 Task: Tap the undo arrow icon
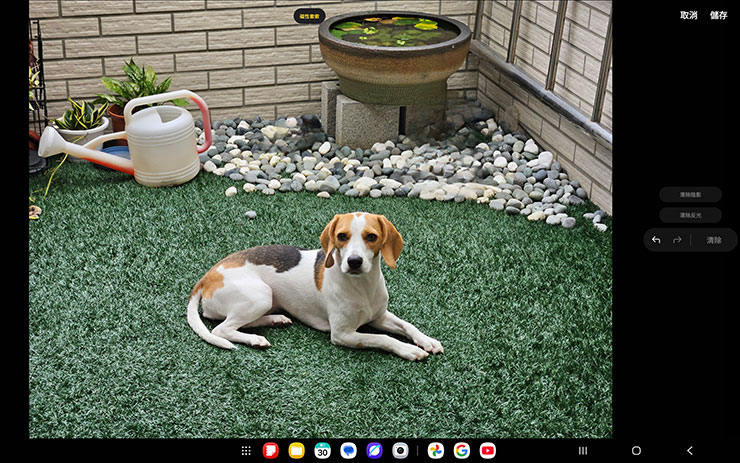click(656, 240)
